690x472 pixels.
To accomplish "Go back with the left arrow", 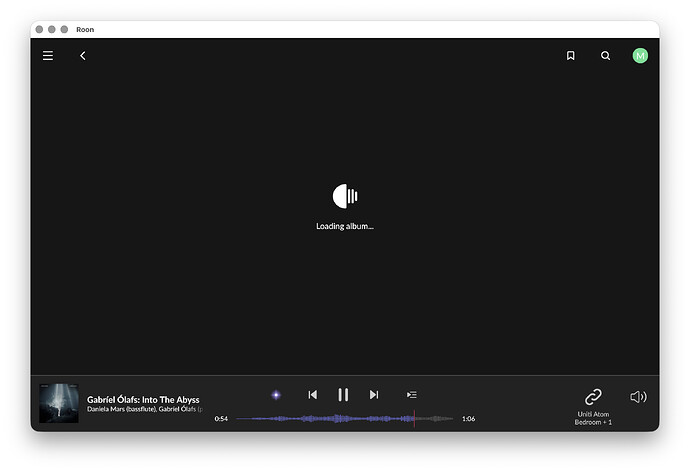I will pos(83,56).
